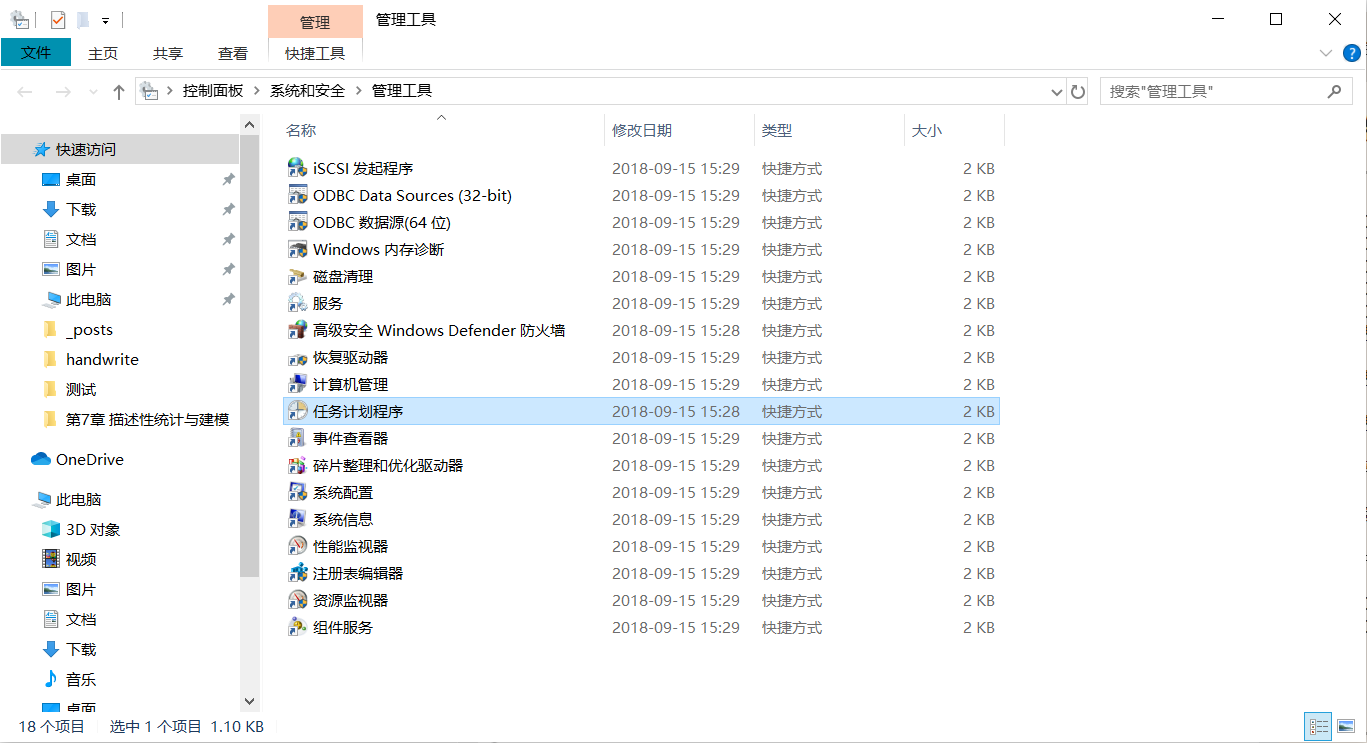This screenshot has height=743, width=1367.
Task: Click the sidebar scroll down arrow
Action: 250,702
